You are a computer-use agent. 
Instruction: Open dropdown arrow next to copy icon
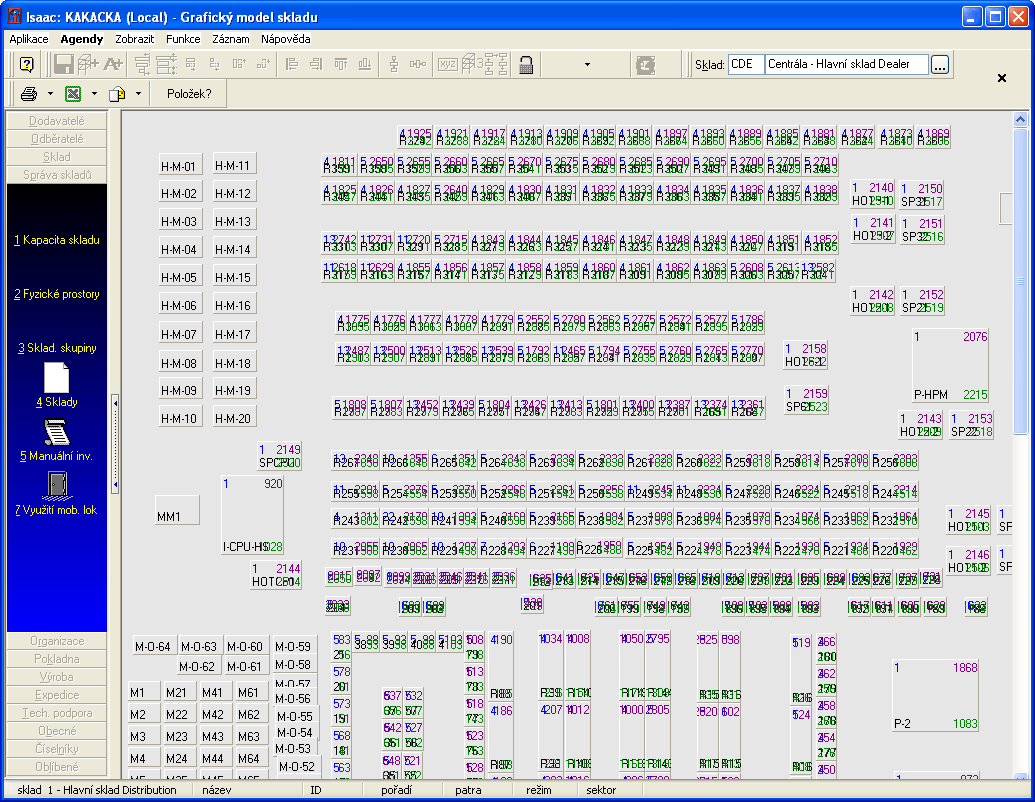point(138,94)
